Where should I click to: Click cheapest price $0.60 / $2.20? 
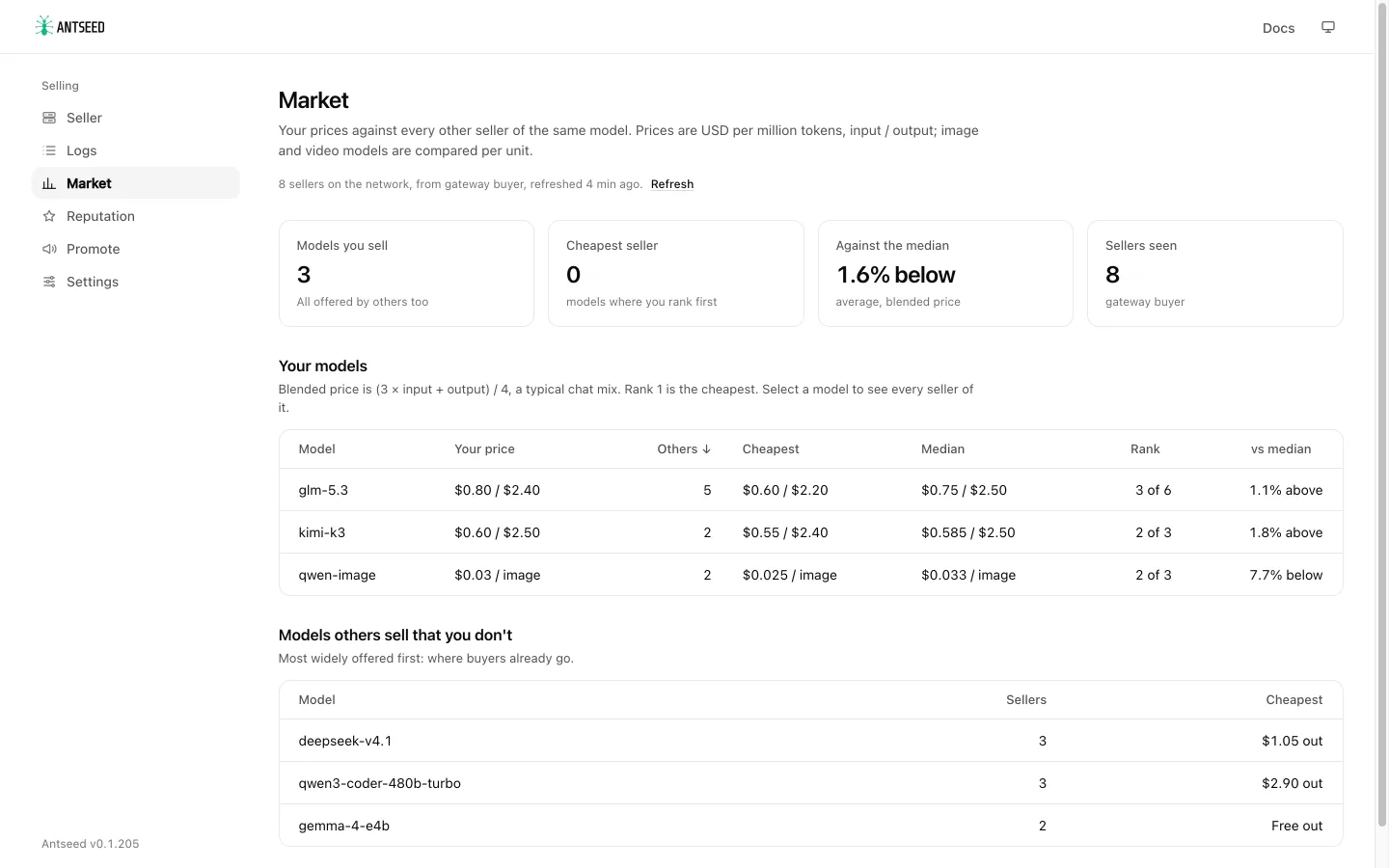click(785, 490)
